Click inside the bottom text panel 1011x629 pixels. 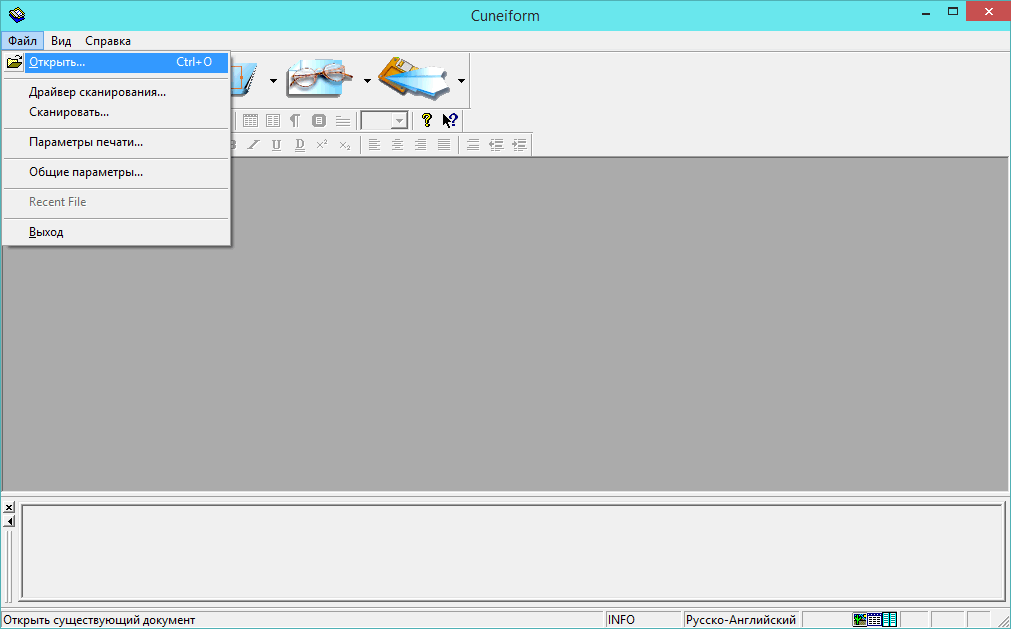(513, 552)
